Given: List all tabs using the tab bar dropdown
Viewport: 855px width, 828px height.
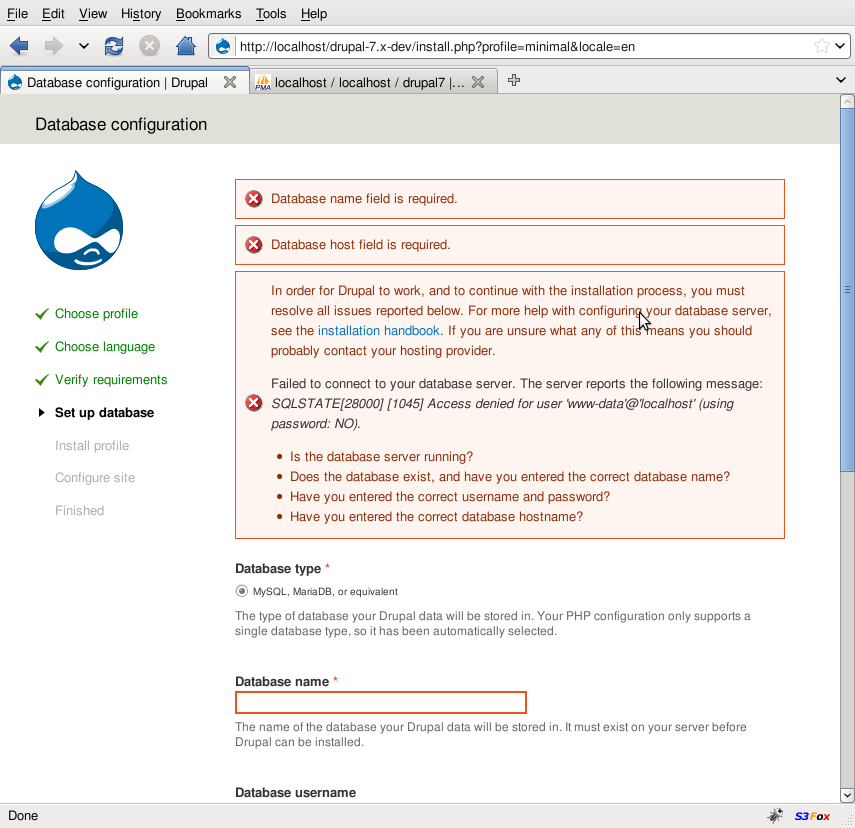Looking at the screenshot, I should pos(840,80).
